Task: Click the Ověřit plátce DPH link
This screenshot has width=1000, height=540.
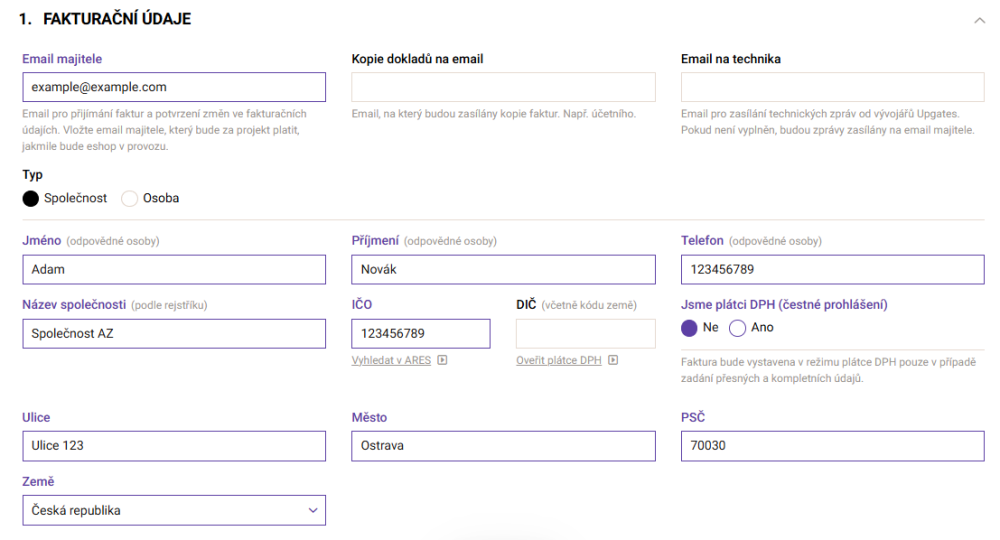Action: click(x=559, y=360)
